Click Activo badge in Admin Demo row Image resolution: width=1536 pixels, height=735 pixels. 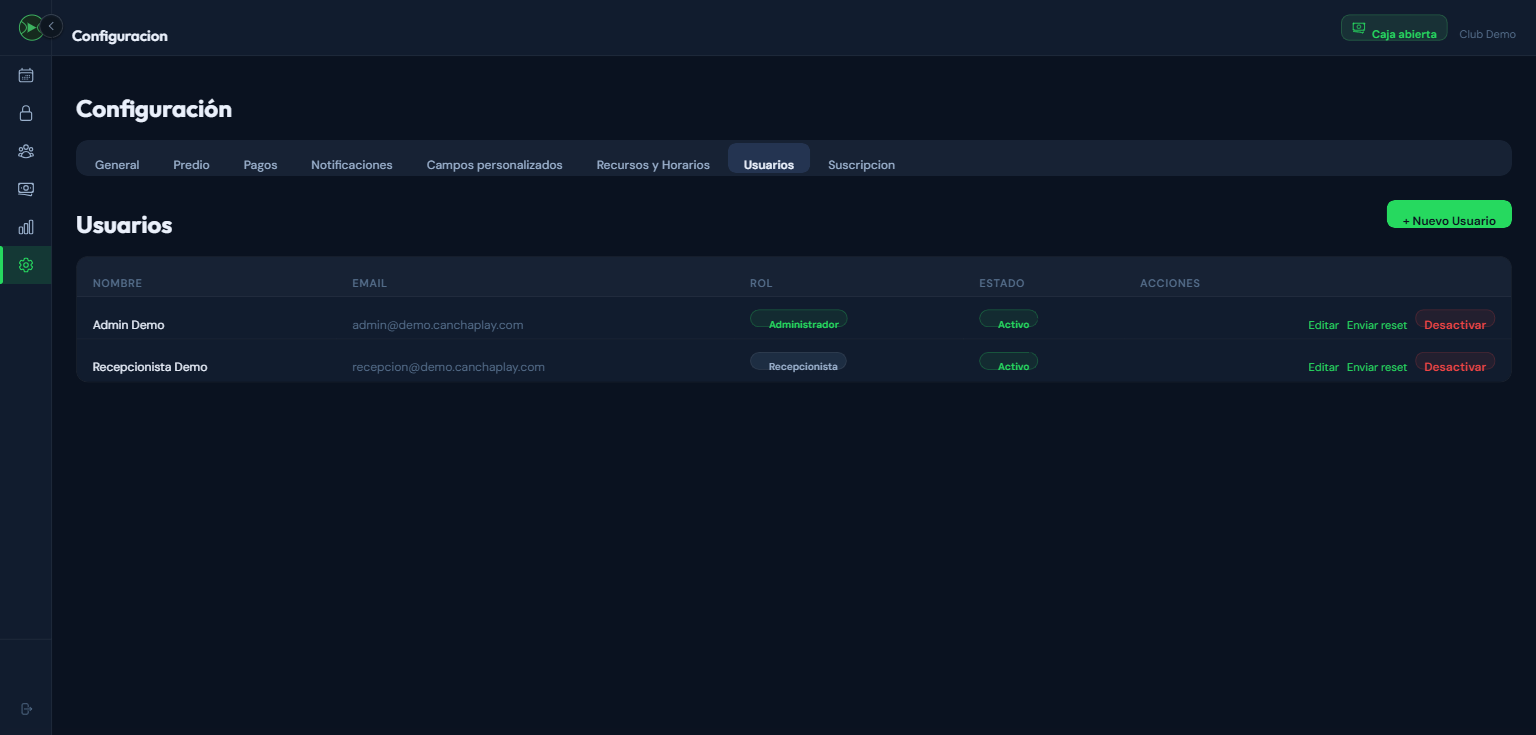click(x=1009, y=319)
